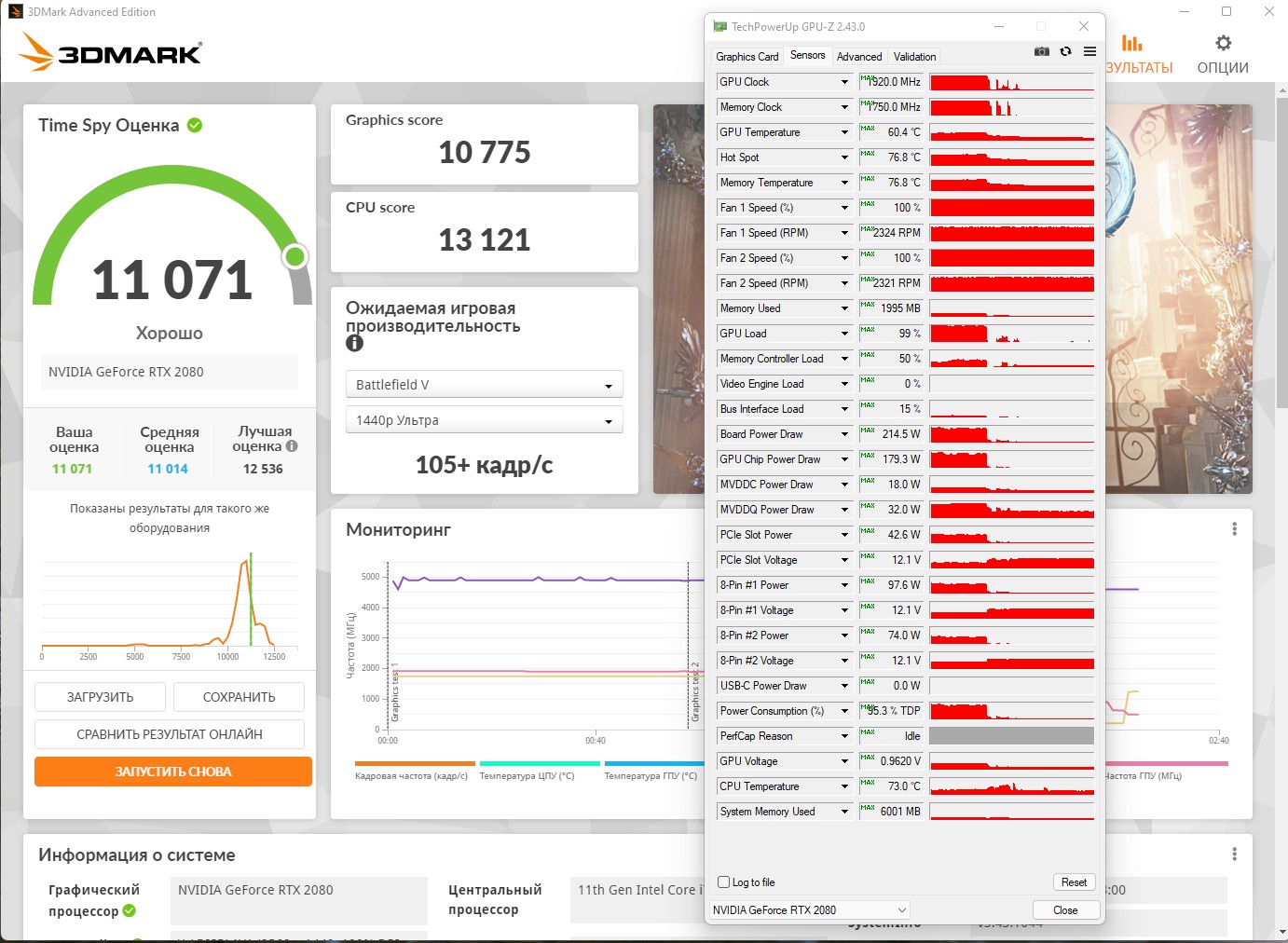This screenshot has width=1288, height=943.
Task: Take GPU-Z screenshot with camera icon
Action: (x=1042, y=51)
